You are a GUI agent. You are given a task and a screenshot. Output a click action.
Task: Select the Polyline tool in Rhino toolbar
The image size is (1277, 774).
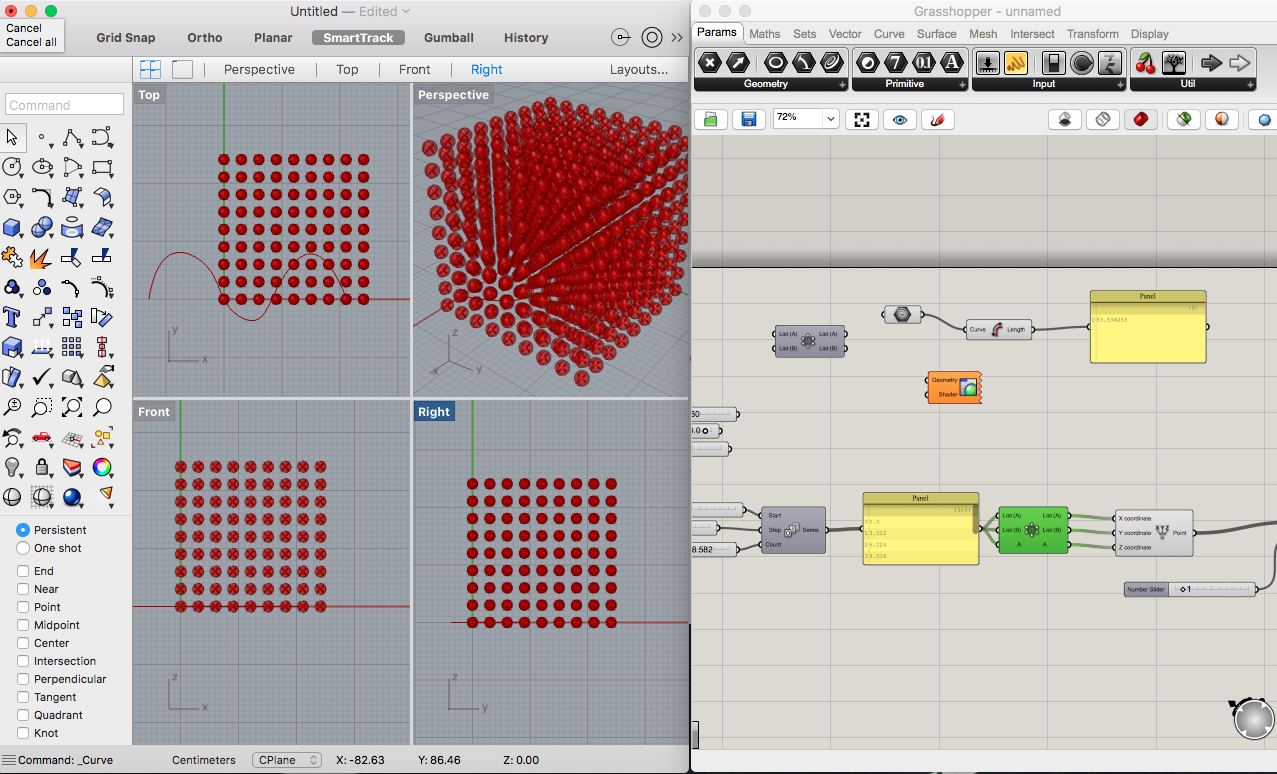click(x=72, y=138)
